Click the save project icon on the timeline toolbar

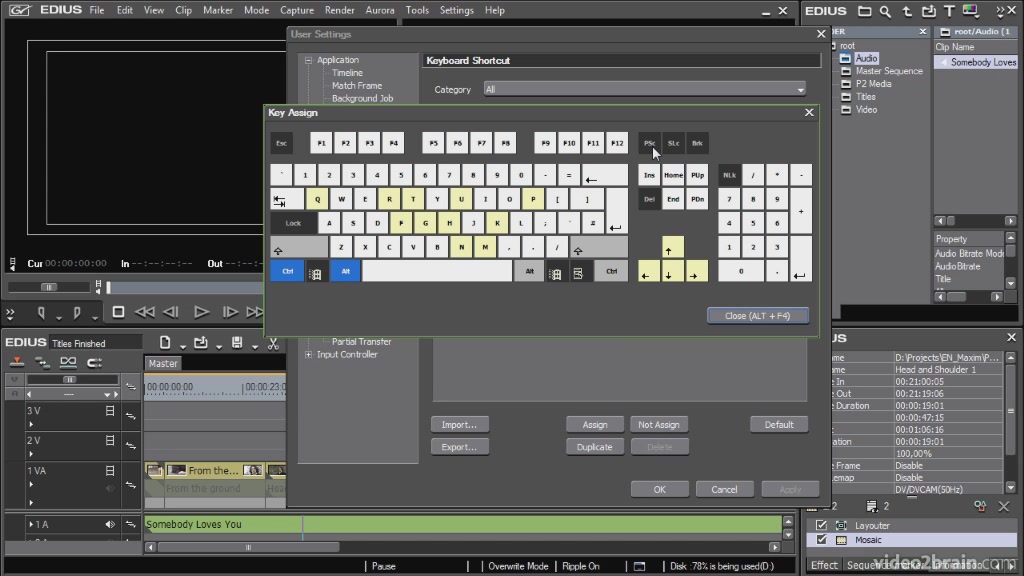(x=237, y=343)
